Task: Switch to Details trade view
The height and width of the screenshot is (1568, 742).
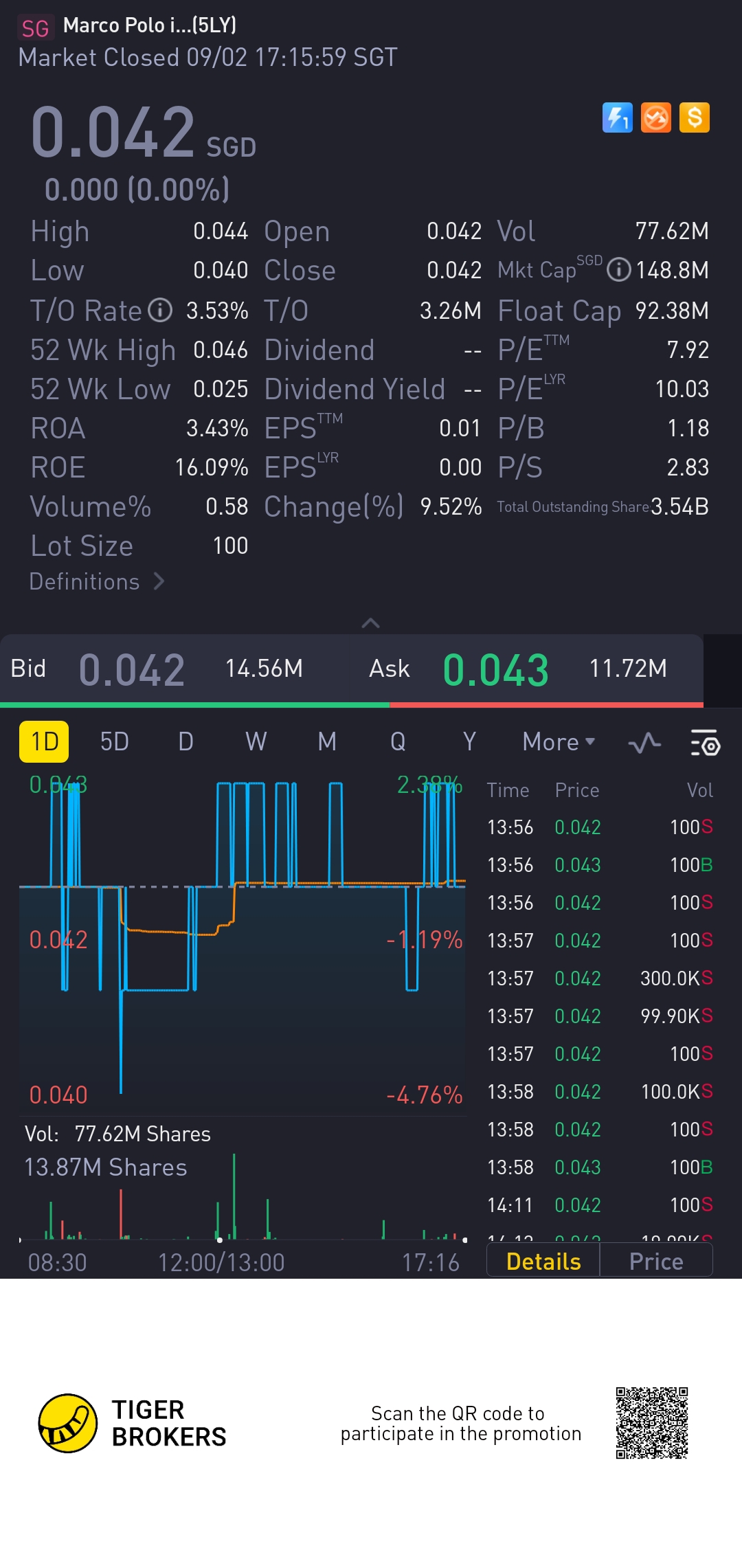Action: 543,1262
